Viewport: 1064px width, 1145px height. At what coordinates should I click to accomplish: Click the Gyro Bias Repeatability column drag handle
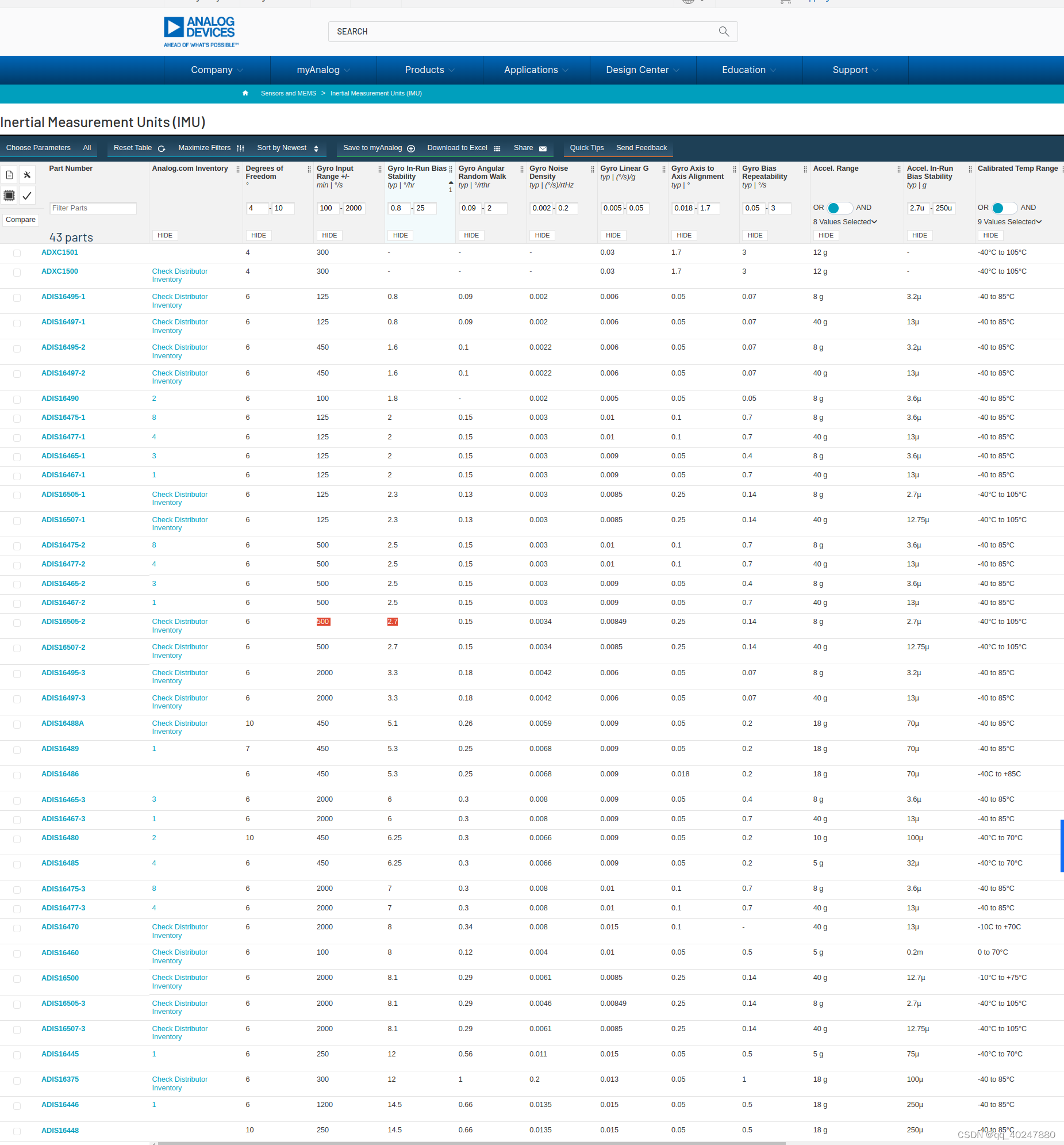(x=805, y=169)
